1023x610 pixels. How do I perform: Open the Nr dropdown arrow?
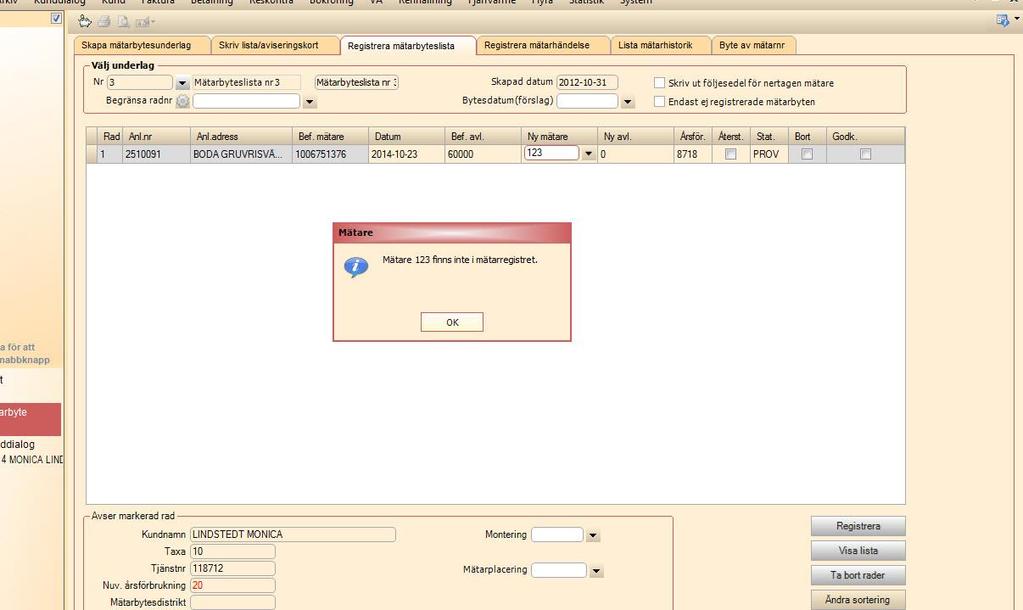(x=182, y=84)
